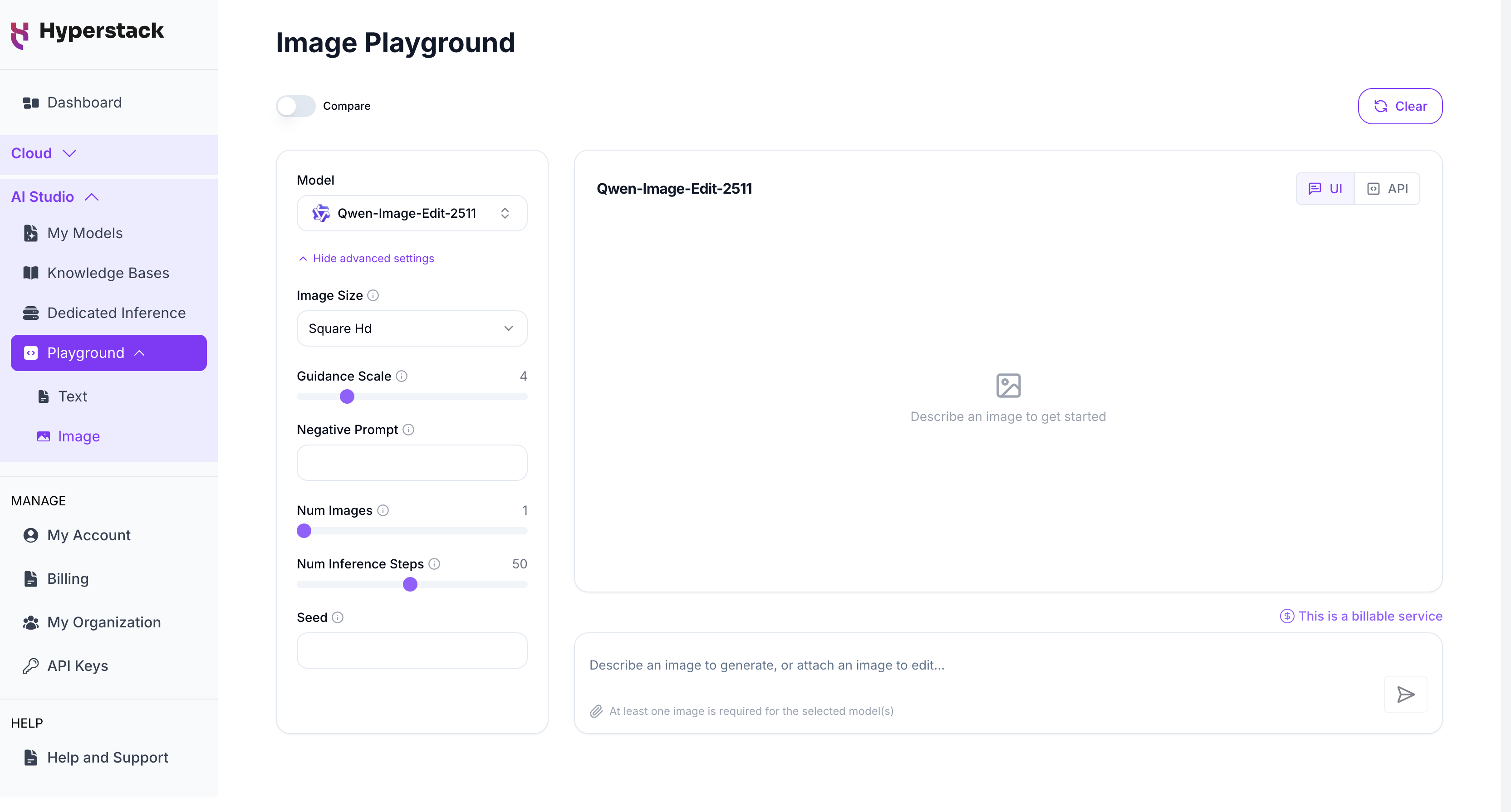Click the Negative Prompt info icon
Image resolution: width=1511 pixels, height=812 pixels.
tap(409, 430)
